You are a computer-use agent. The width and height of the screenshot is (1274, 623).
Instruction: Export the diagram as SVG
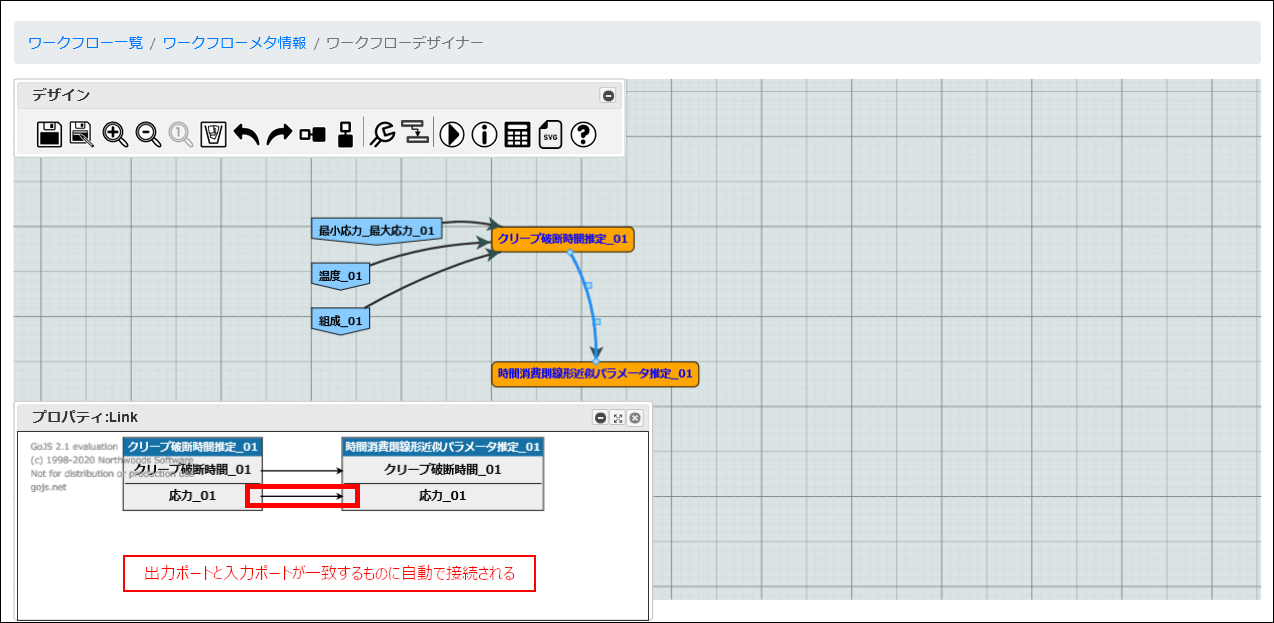click(x=551, y=134)
